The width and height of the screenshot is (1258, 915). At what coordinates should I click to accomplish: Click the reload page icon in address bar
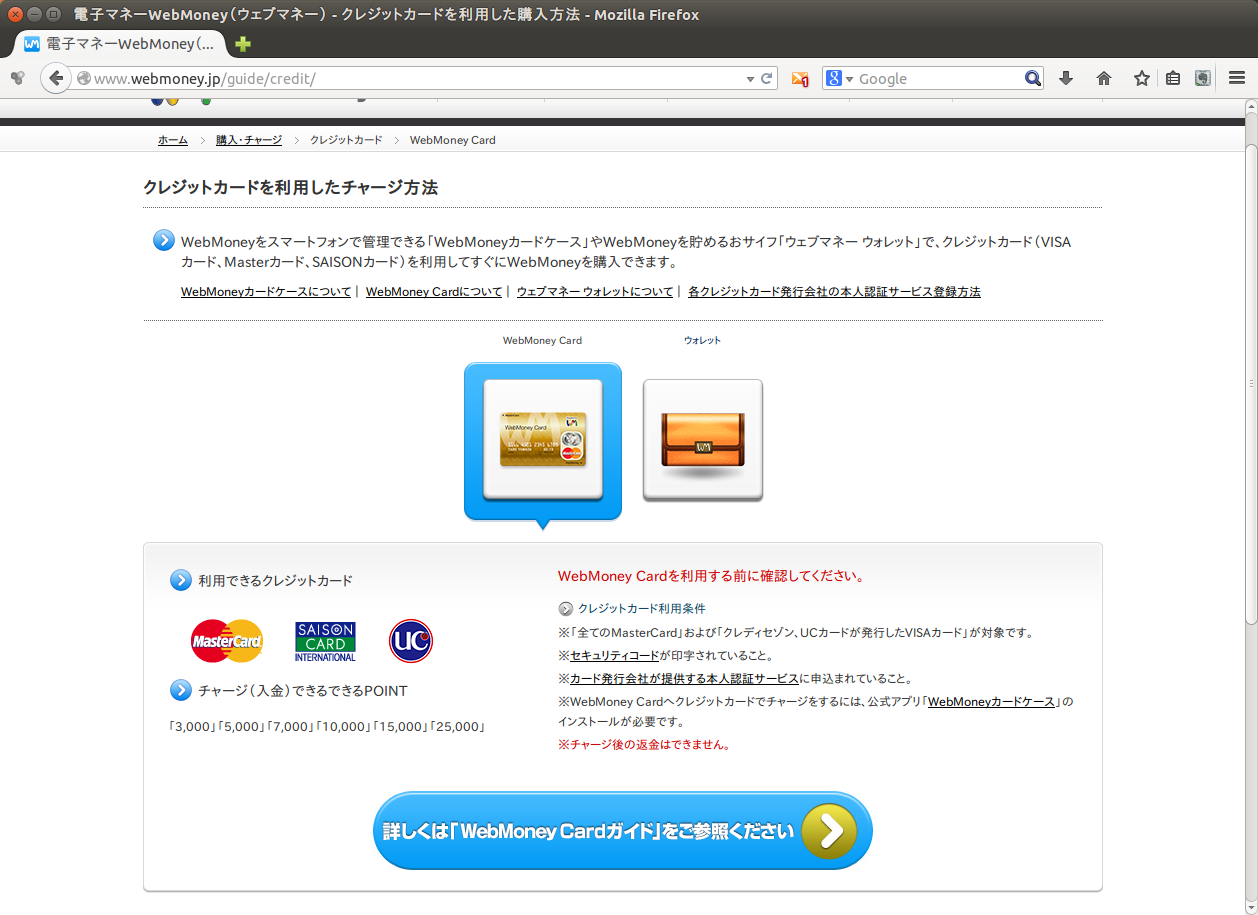pos(767,78)
